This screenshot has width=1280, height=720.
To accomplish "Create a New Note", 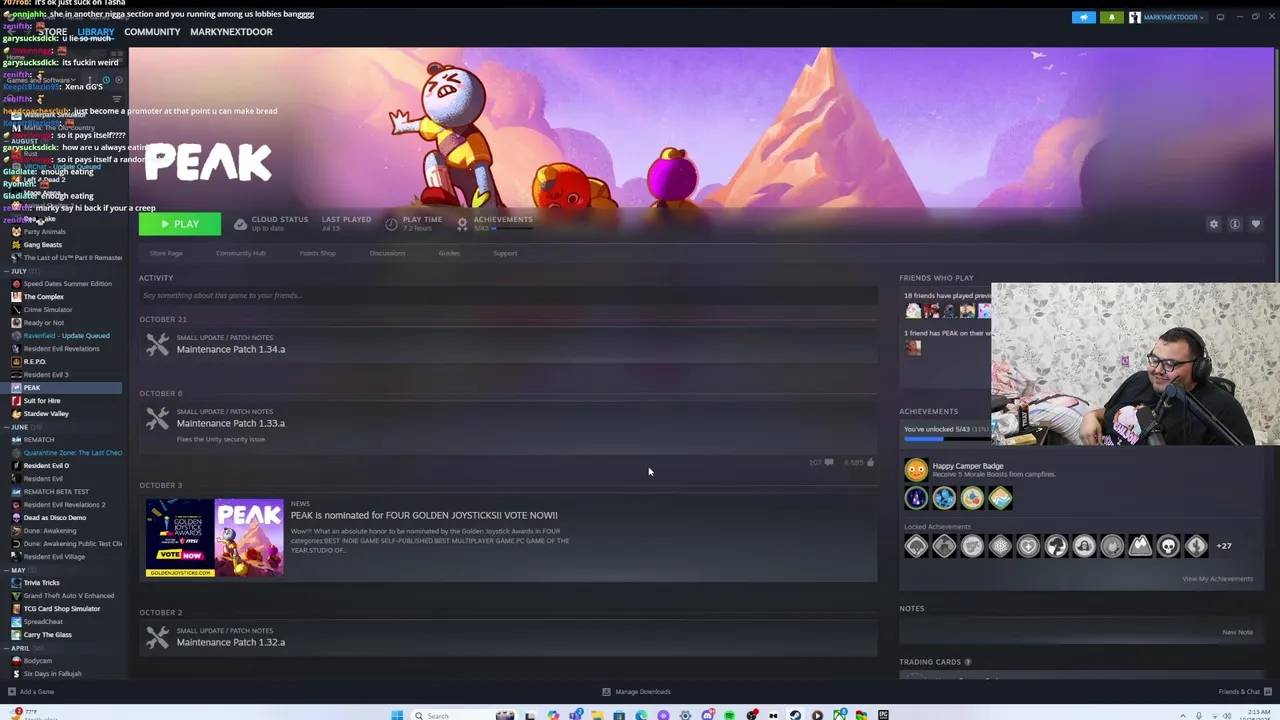I will [1237, 632].
